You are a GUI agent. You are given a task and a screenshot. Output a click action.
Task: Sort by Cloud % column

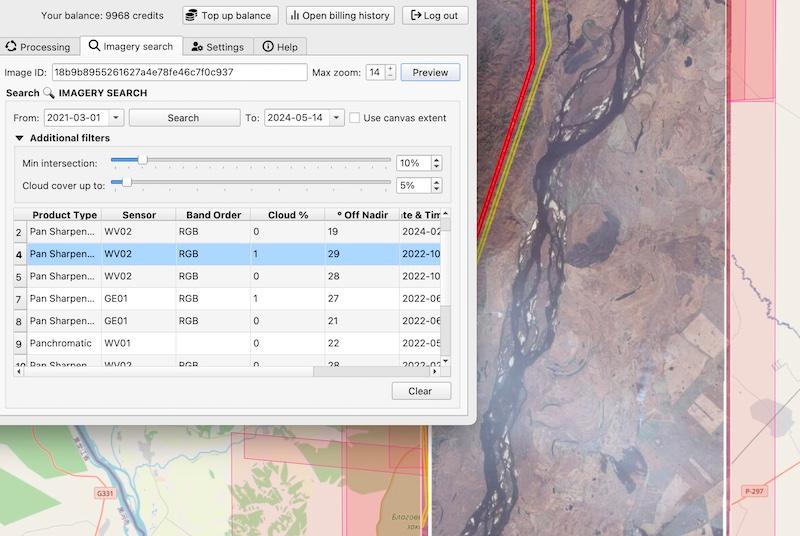tap(288, 215)
